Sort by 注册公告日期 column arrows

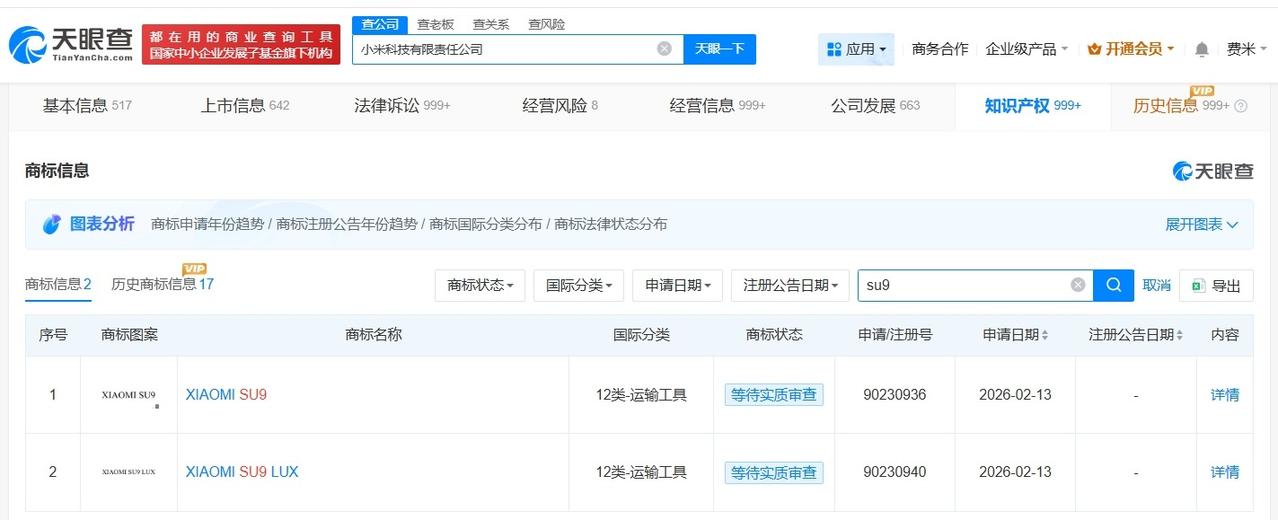click(1179, 336)
